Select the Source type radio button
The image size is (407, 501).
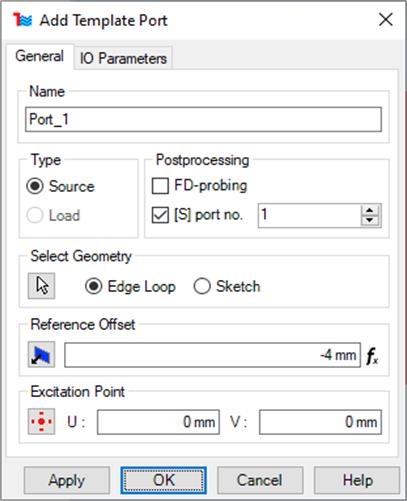click(35, 186)
